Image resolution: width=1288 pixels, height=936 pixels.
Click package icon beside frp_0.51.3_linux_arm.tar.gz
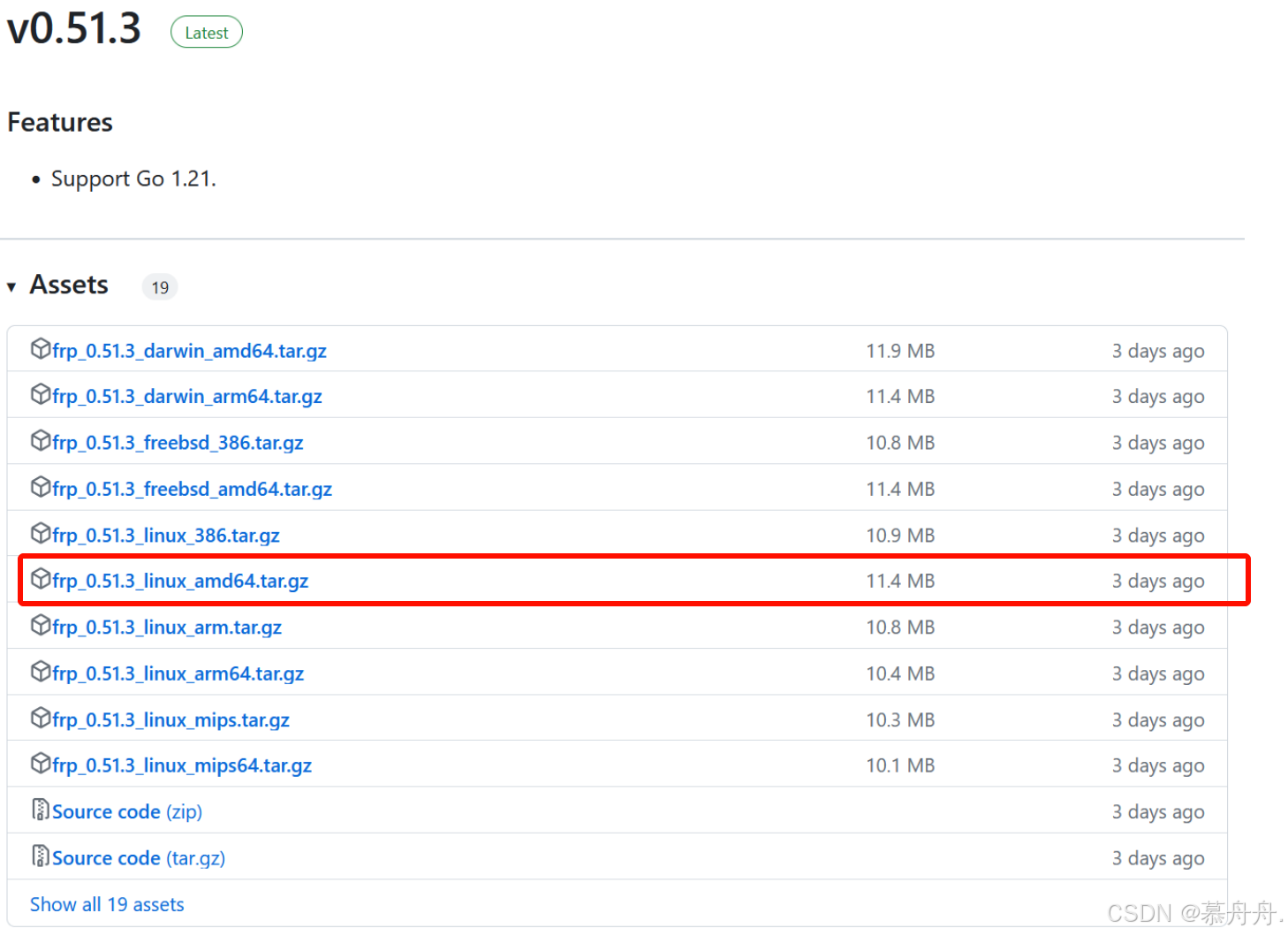tap(41, 625)
